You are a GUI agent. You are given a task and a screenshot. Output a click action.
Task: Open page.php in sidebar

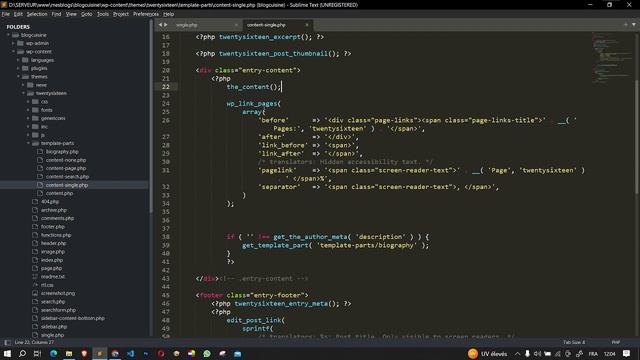pos(51,268)
